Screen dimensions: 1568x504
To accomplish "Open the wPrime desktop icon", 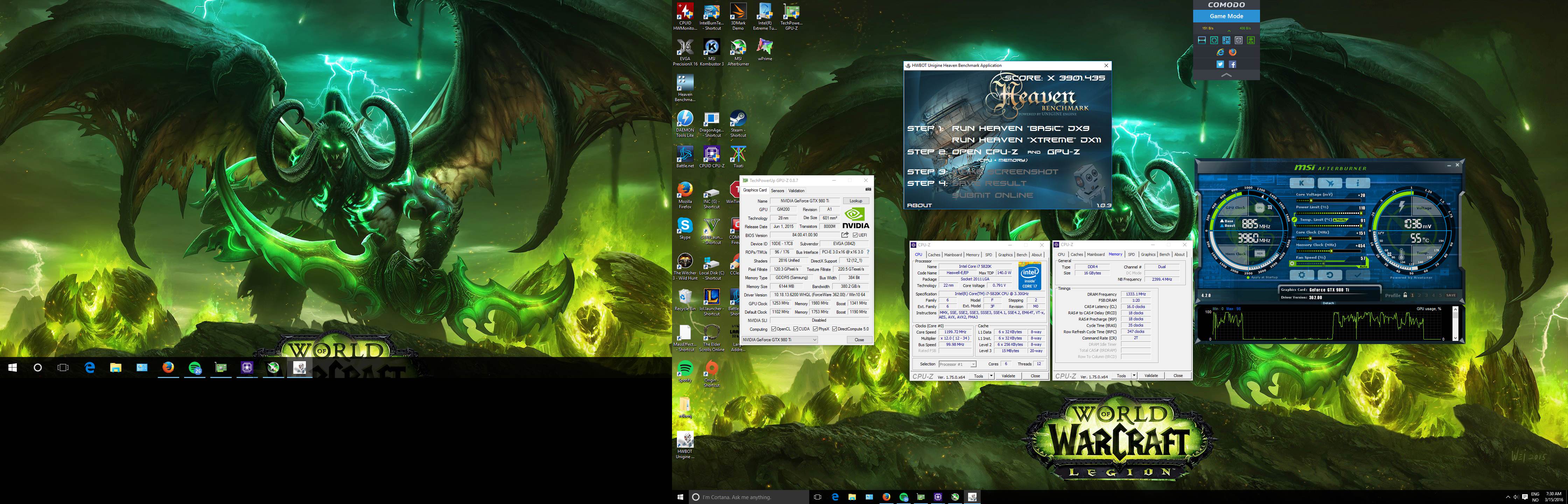I will 764,50.
